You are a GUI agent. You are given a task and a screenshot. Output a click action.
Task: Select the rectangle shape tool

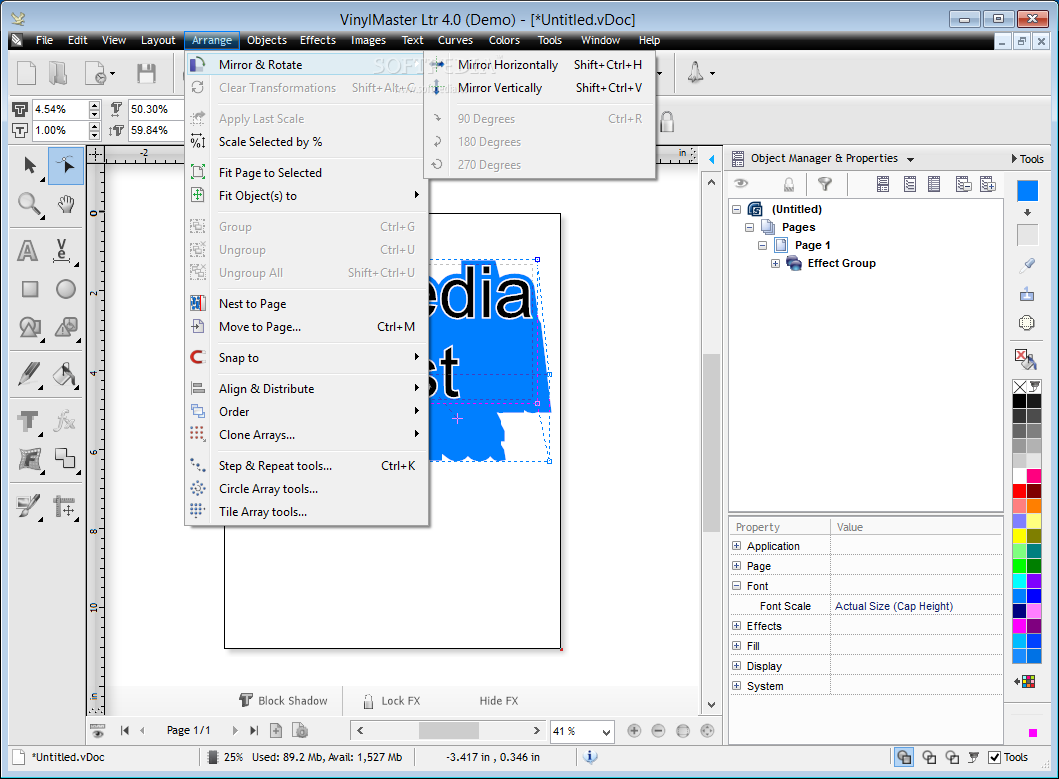(x=30, y=289)
